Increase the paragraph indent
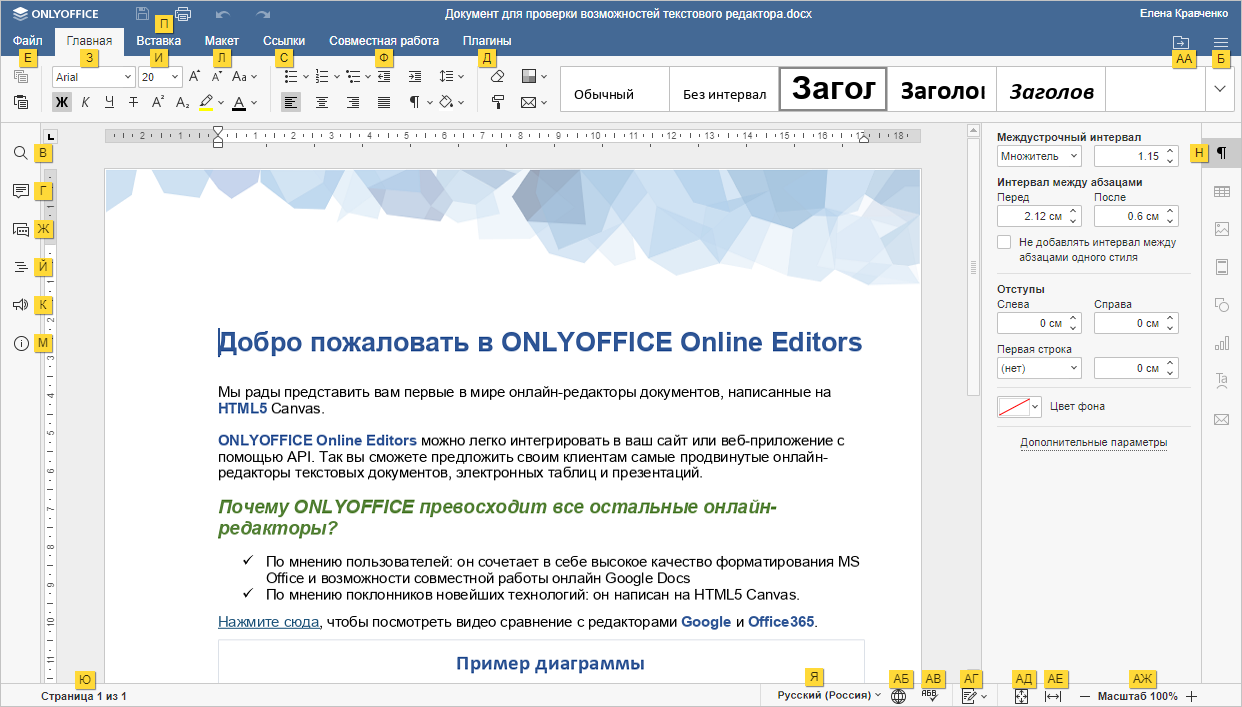1242x707 pixels. click(415, 76)
